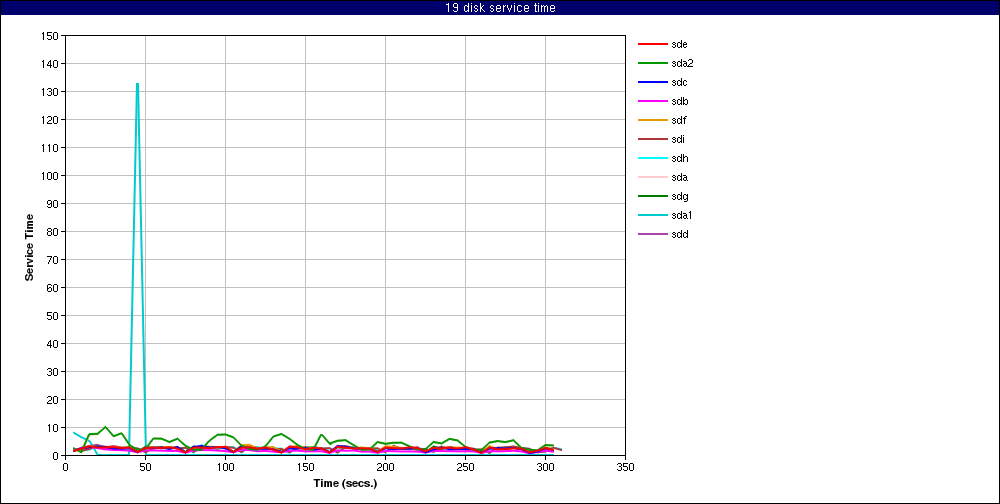
Task: Click the 100 tick on the y-axis
Action: [x=49, y=176]
